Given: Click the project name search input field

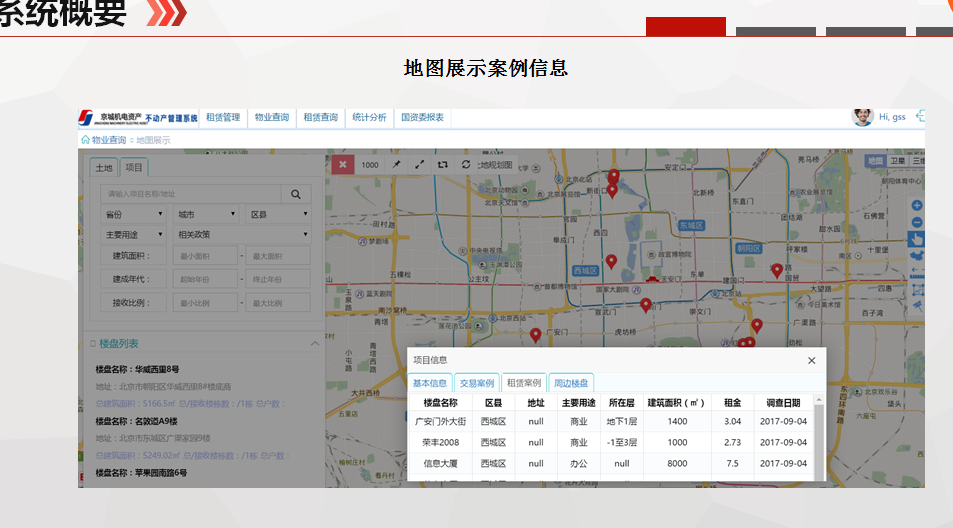Looking at the screenshot, I should click(x=186, y=194).
